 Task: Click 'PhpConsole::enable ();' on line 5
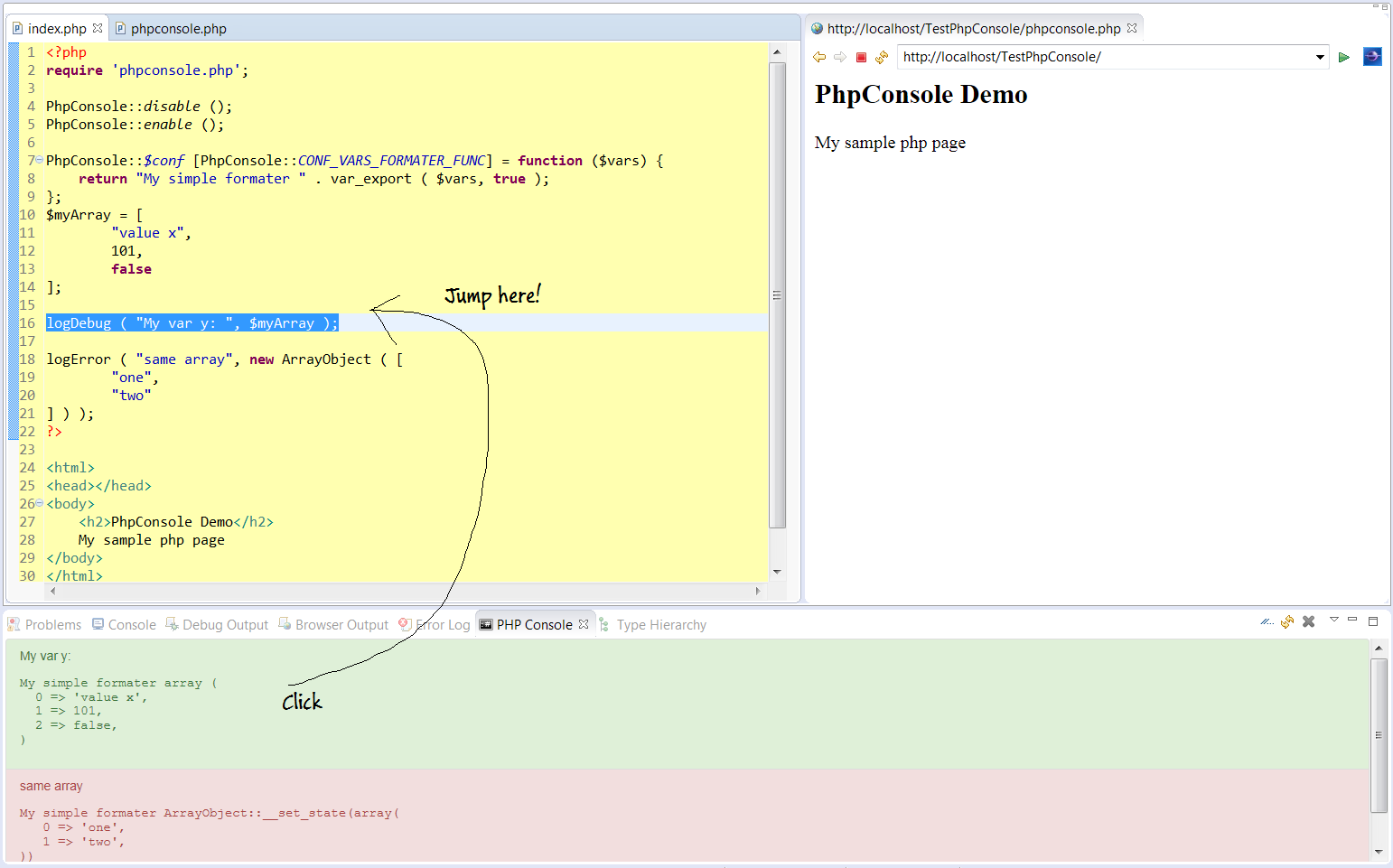(x=136, y=124)
